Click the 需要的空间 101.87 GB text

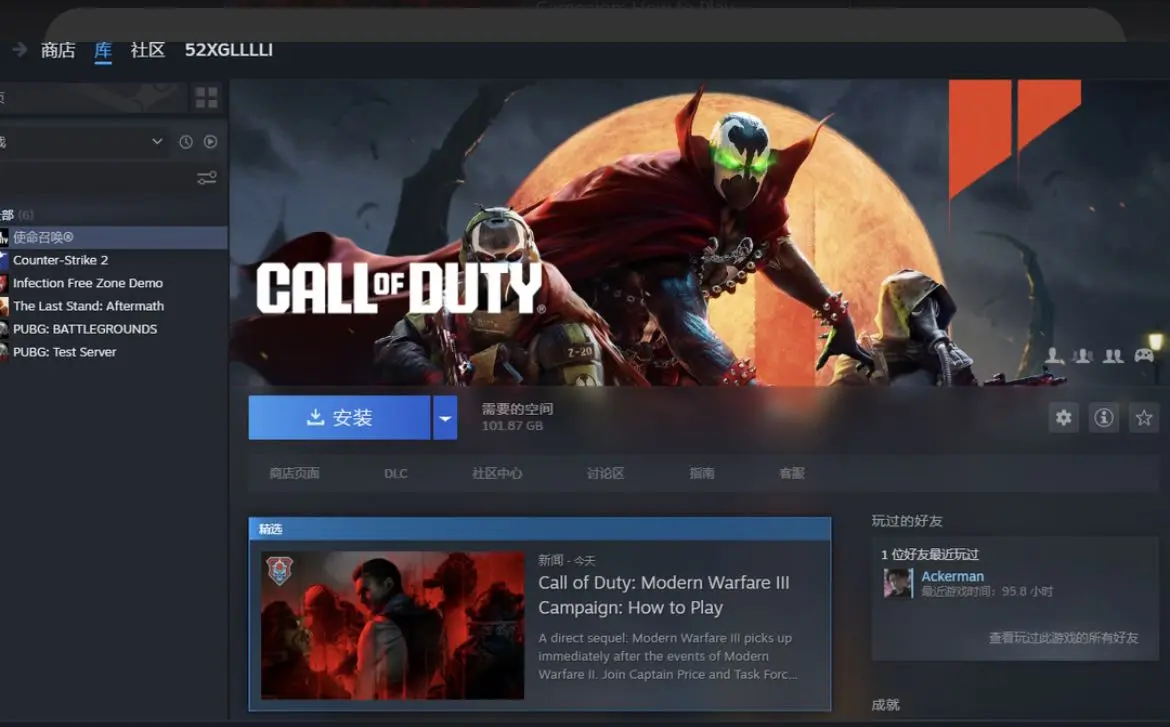tap(517, 417)
